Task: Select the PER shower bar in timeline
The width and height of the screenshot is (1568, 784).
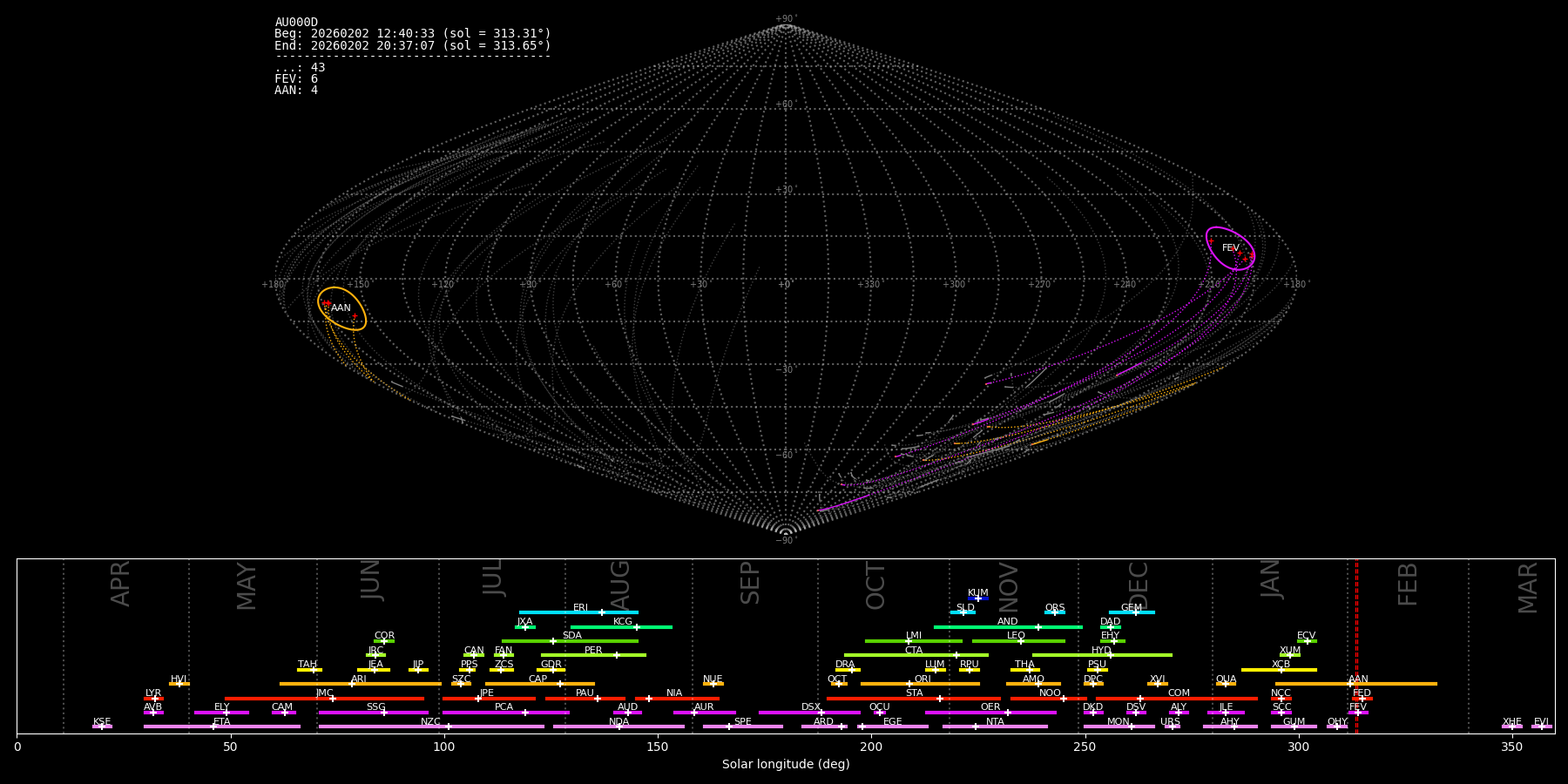Action: 593,655
